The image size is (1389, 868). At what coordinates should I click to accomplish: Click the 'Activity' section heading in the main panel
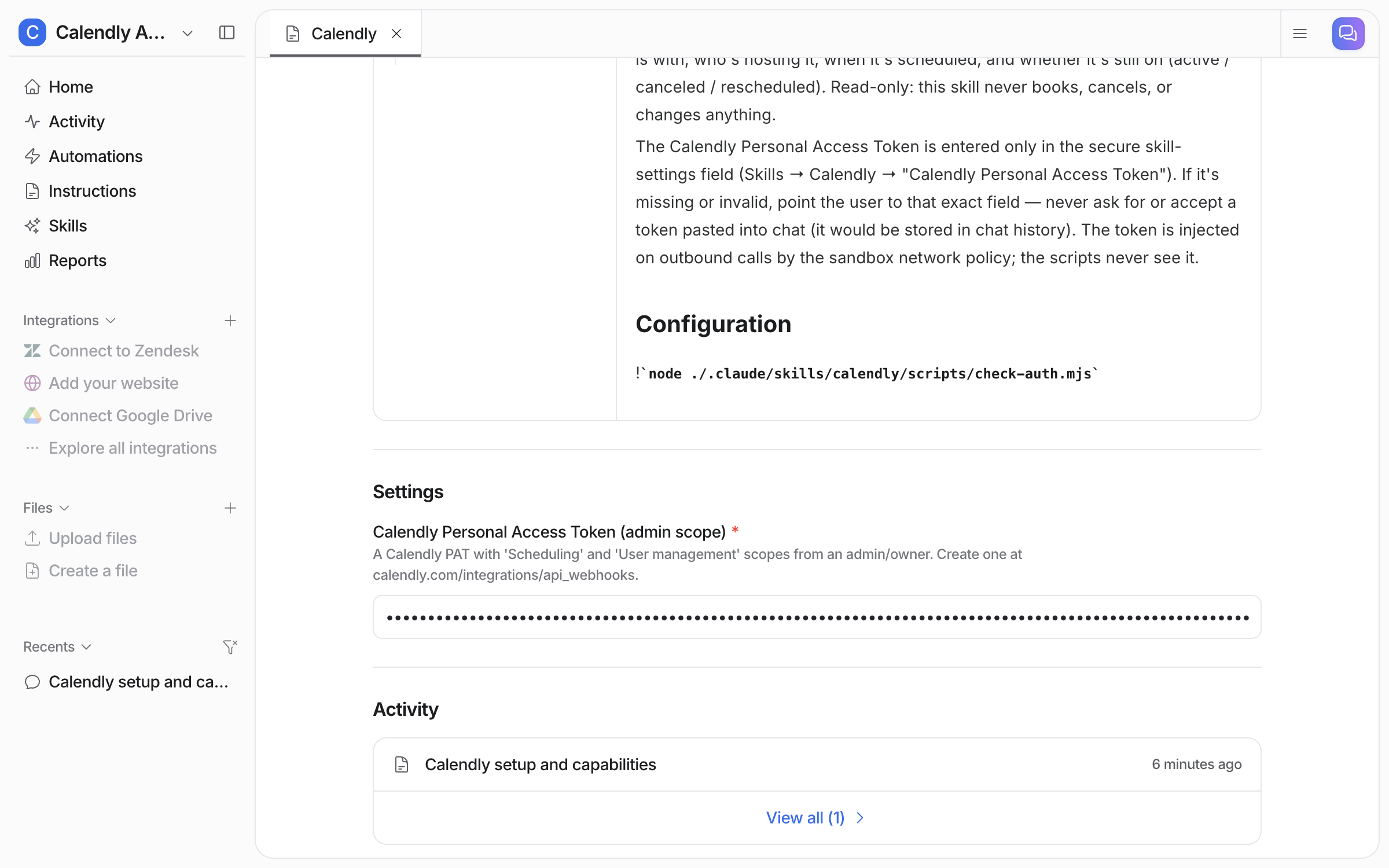click(406, 709)
